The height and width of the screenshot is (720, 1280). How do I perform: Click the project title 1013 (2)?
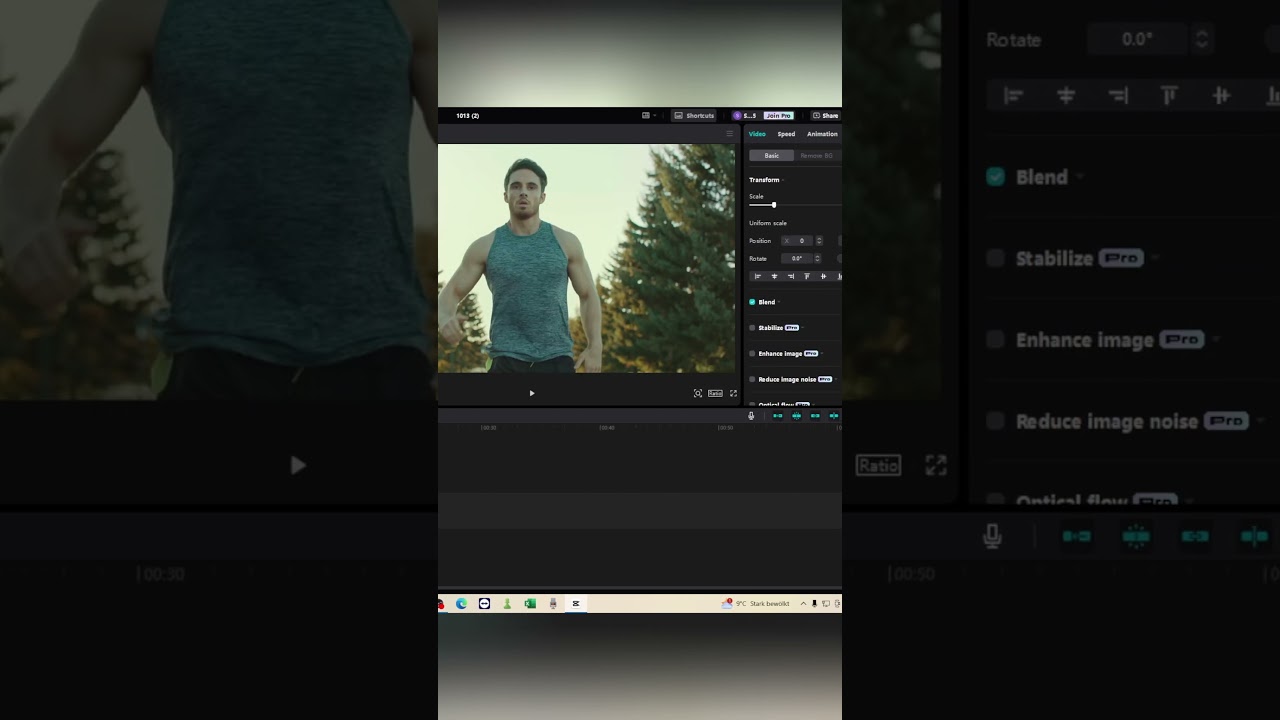tap(467, 116)
